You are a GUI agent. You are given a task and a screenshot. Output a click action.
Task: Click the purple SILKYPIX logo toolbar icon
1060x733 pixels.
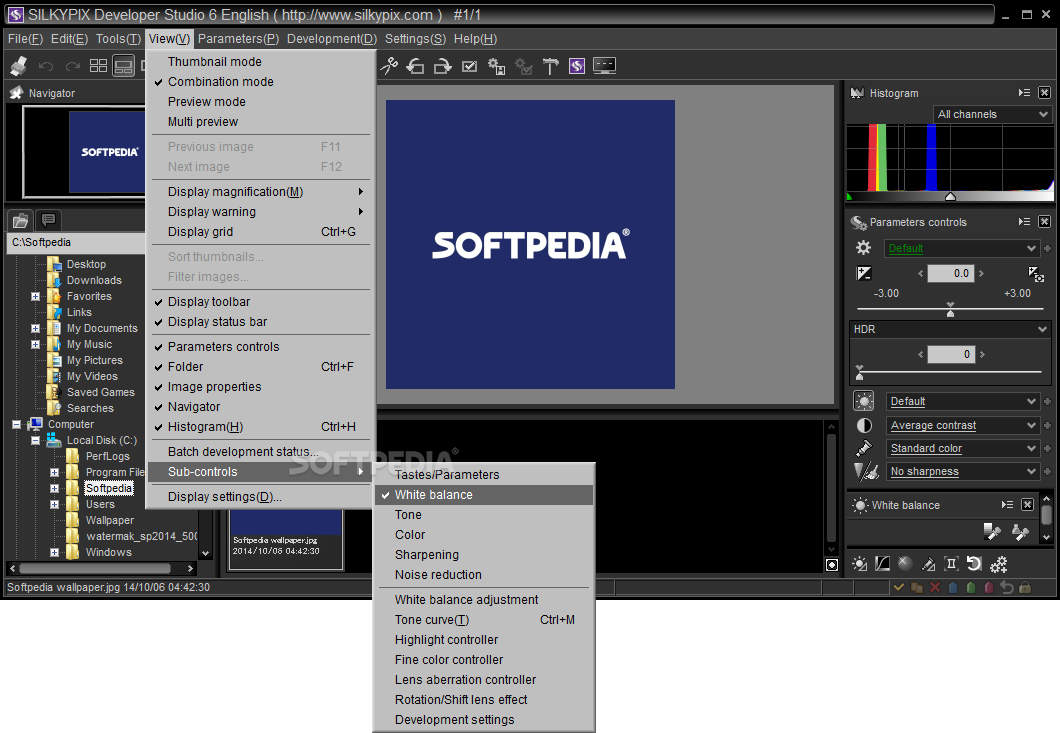(x=577, y=66)
